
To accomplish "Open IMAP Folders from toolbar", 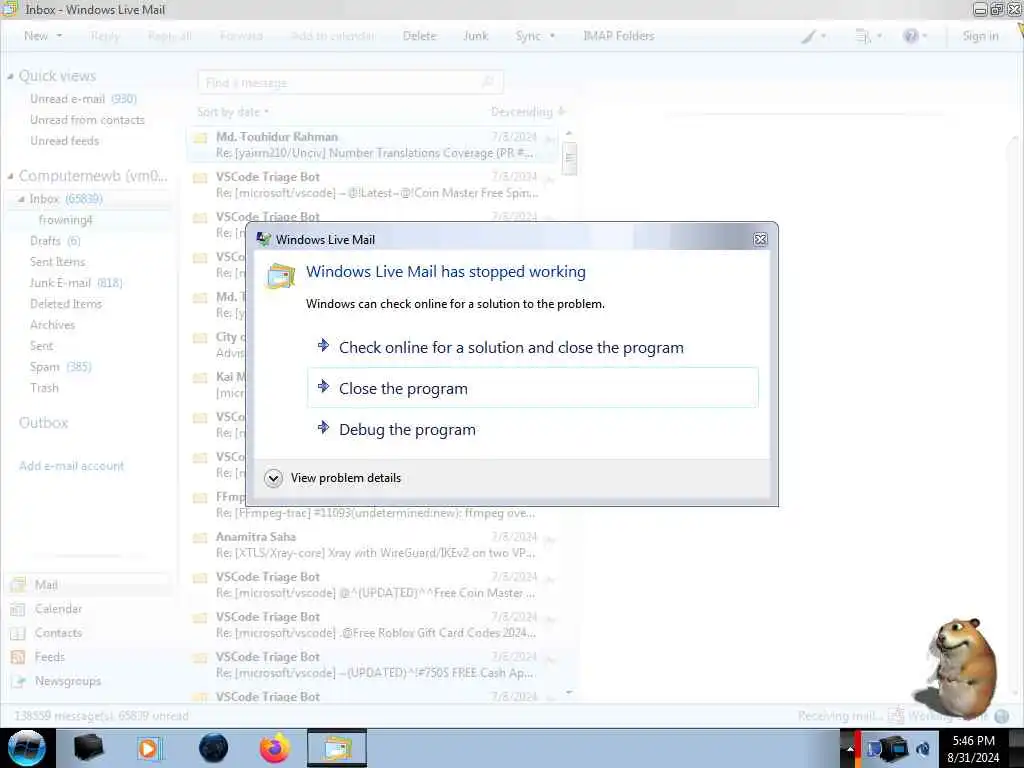I will 618,36.
